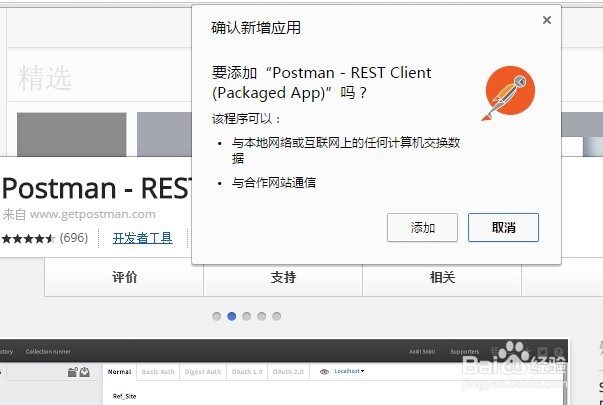Screen dimensions: 603x405
Task: Close the 确认新增应用 dialog with the X
Action: (546, 20)
